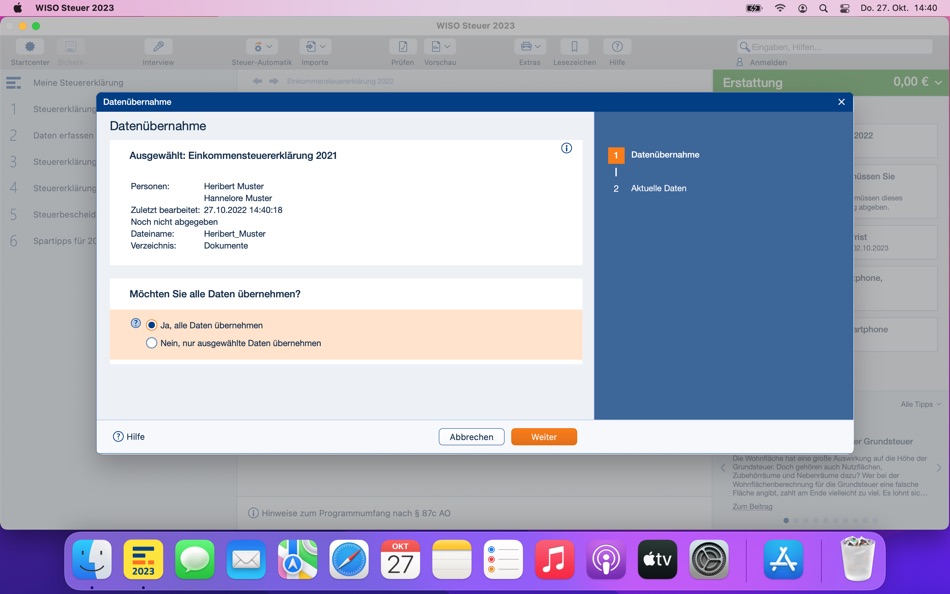
Task: Open Apple TV from the dock
Action: pyautogui.click(x=657, y=559)
